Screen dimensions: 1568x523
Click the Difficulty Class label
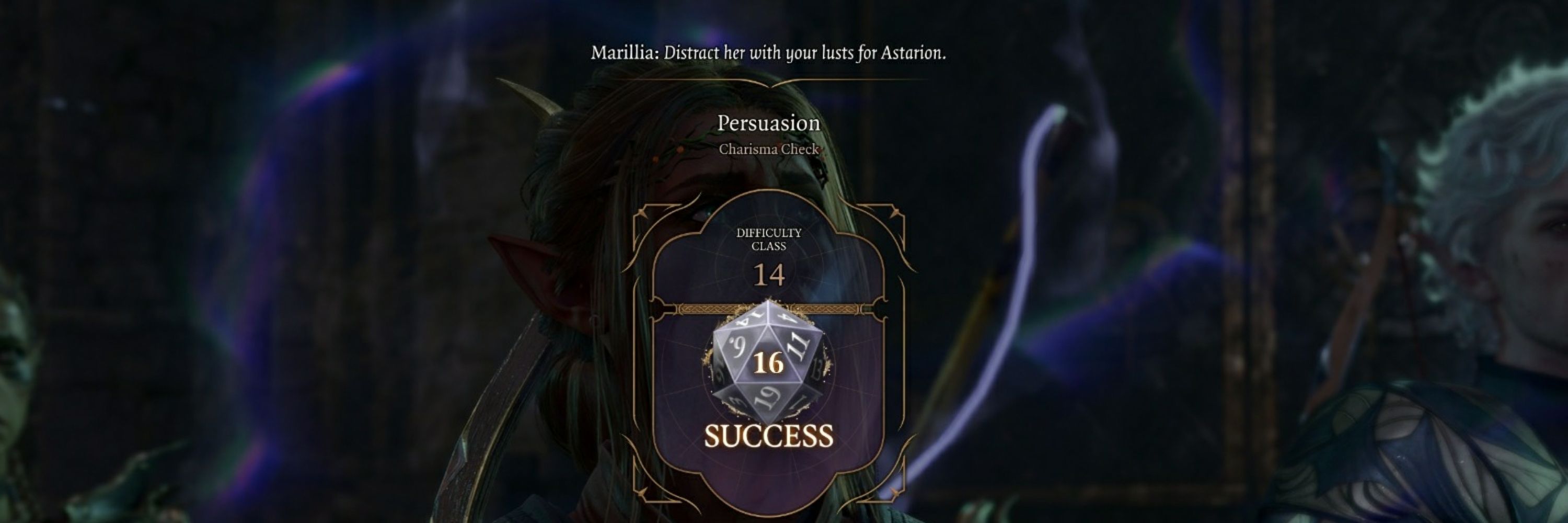(769, 240)
